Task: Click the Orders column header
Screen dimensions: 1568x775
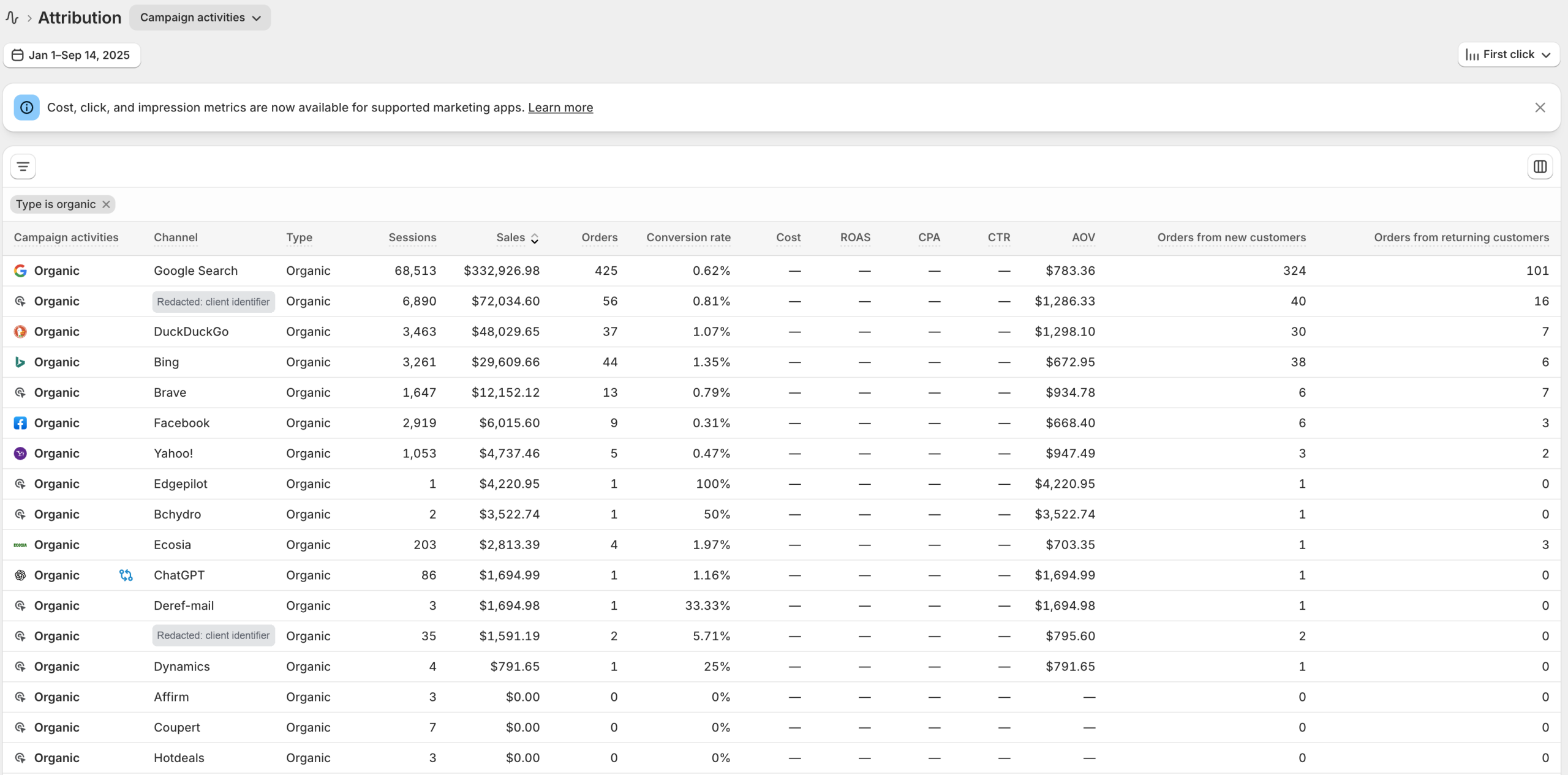Action: [x=600, y=238]
